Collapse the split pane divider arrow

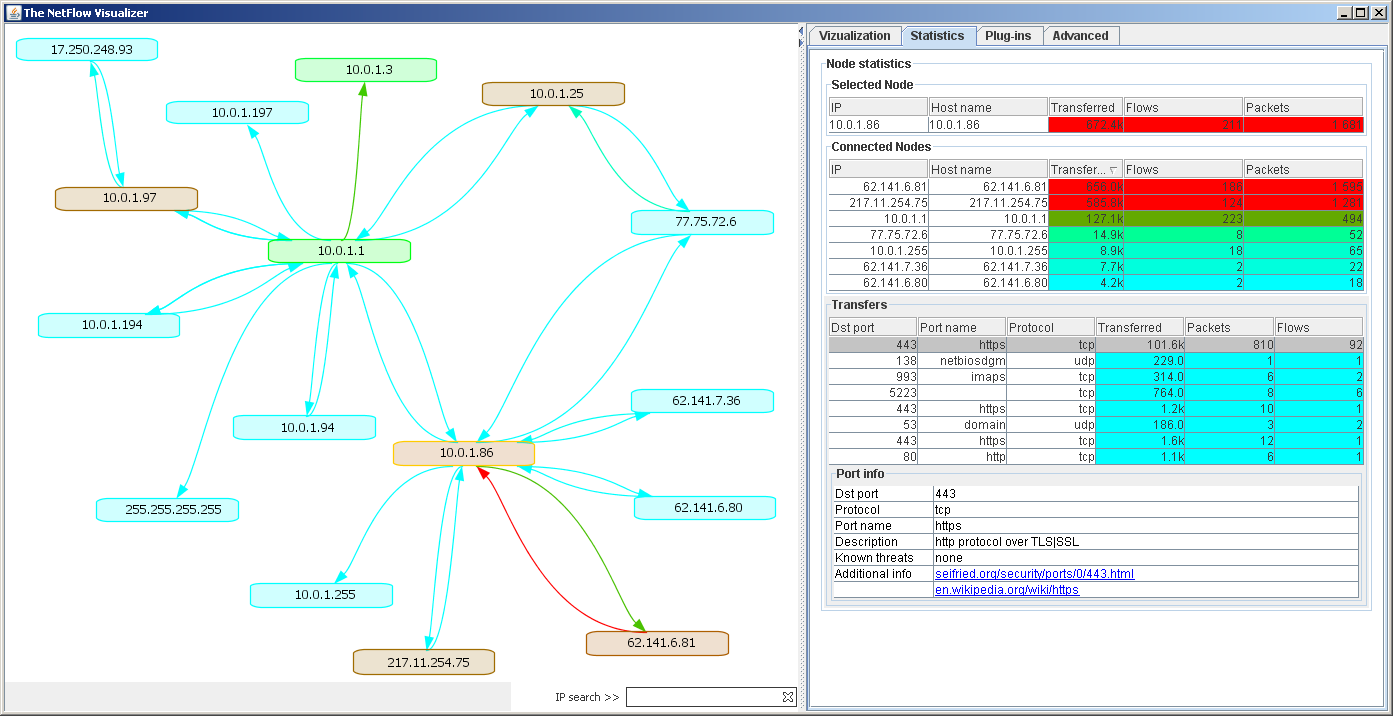pos(801,33)
